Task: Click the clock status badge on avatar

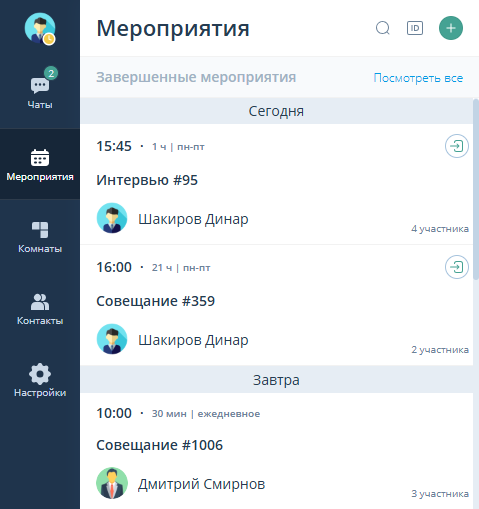Action: click(49, 39)
